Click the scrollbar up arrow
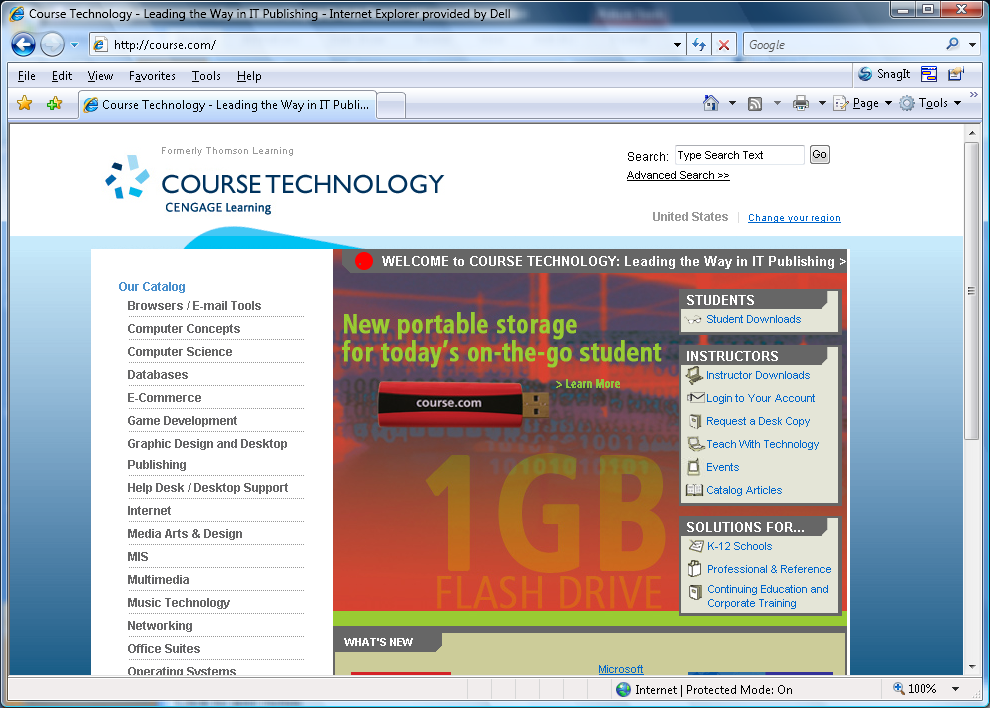990x708 pixels. pos(972,133)
